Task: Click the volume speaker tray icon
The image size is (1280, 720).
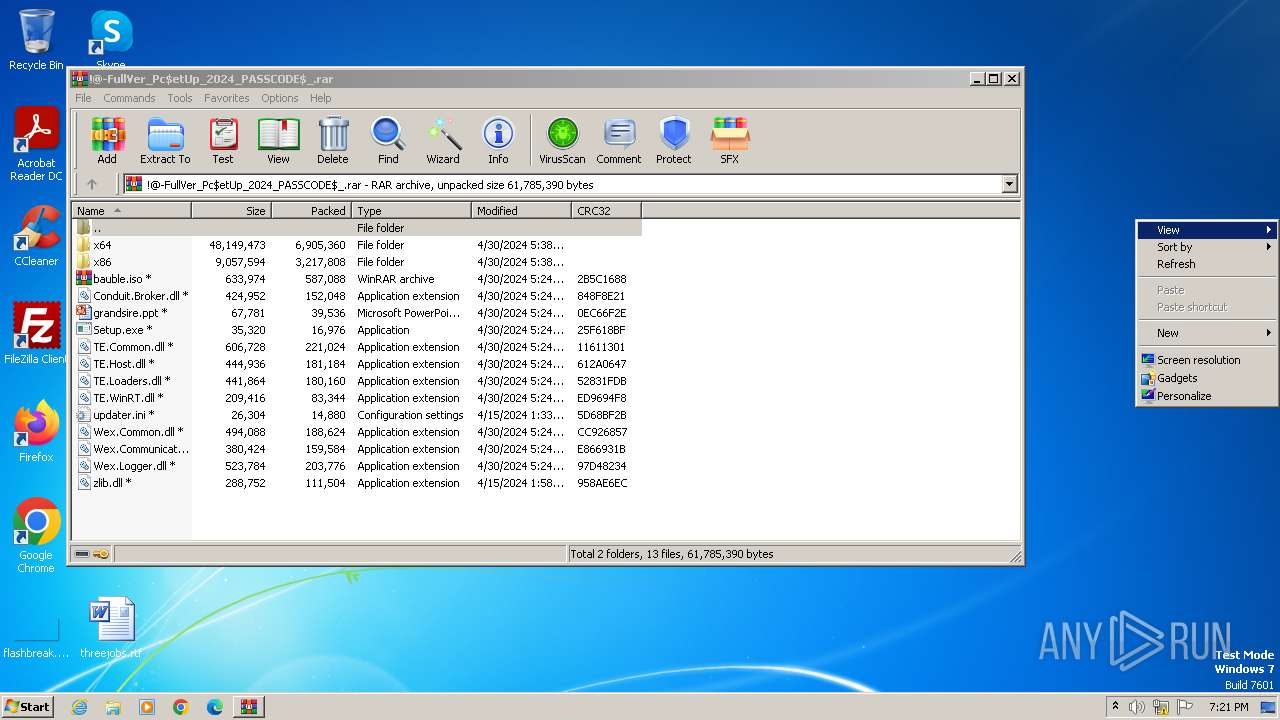Action: click(1137, 707)
